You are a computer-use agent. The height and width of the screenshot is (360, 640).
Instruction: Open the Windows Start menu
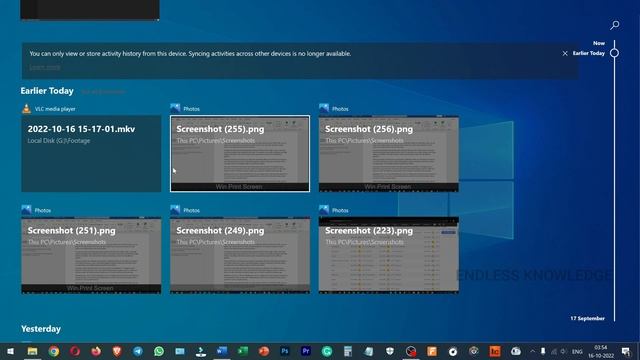click(x=10, y=351)
